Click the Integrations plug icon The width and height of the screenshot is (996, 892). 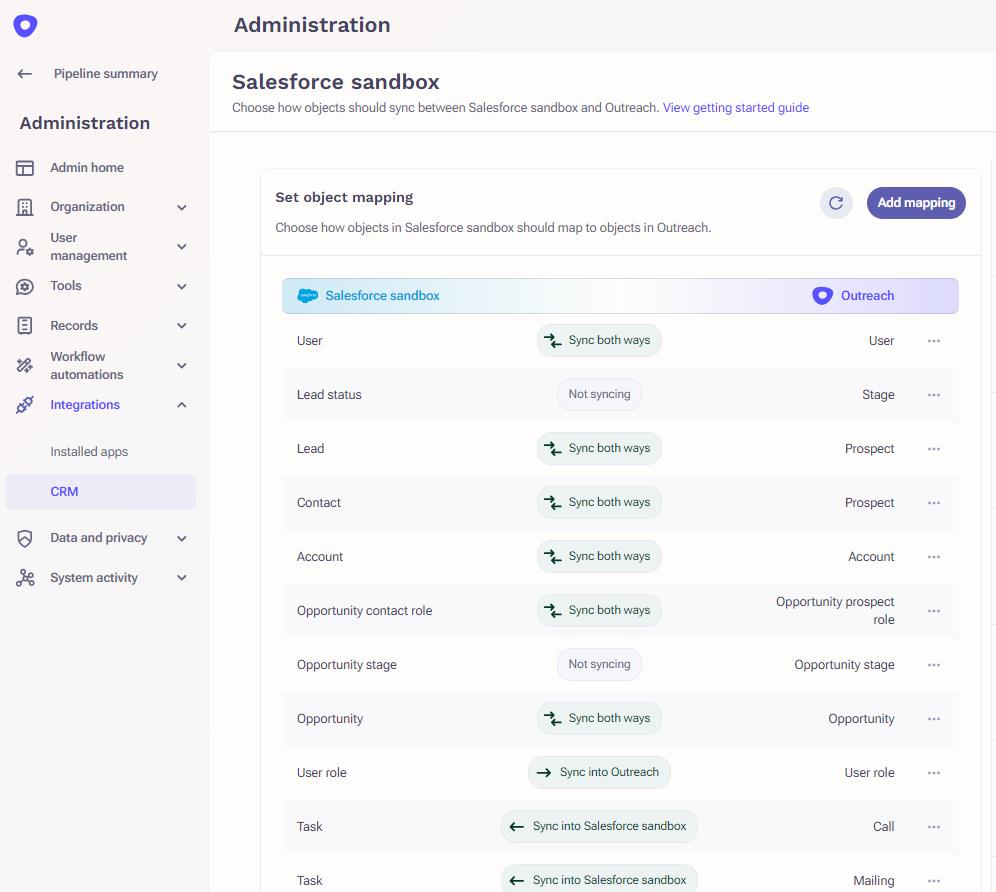tap(25, 405)
